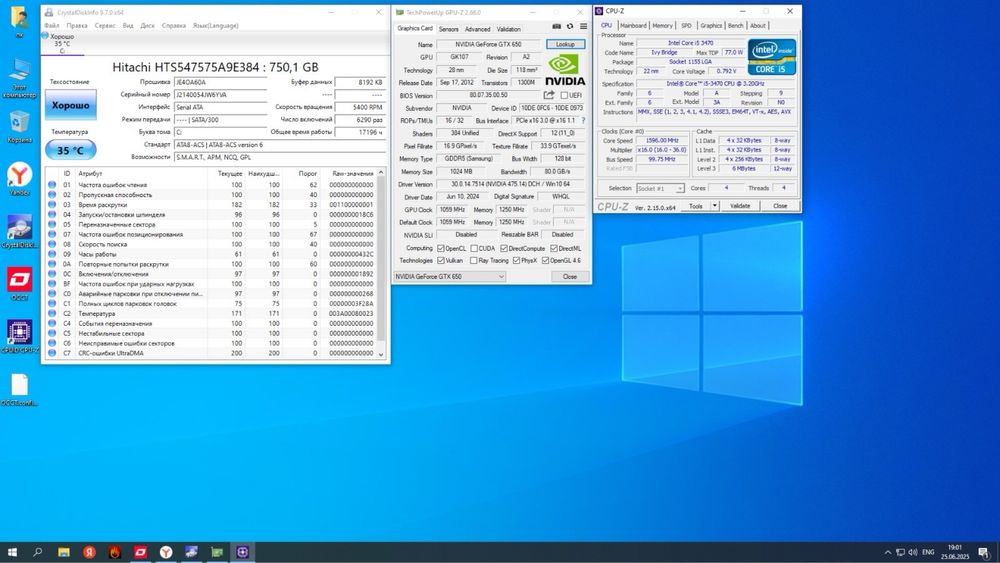
Task: Click the OCCT icon in the taskbar
Action: pos(140,552)
